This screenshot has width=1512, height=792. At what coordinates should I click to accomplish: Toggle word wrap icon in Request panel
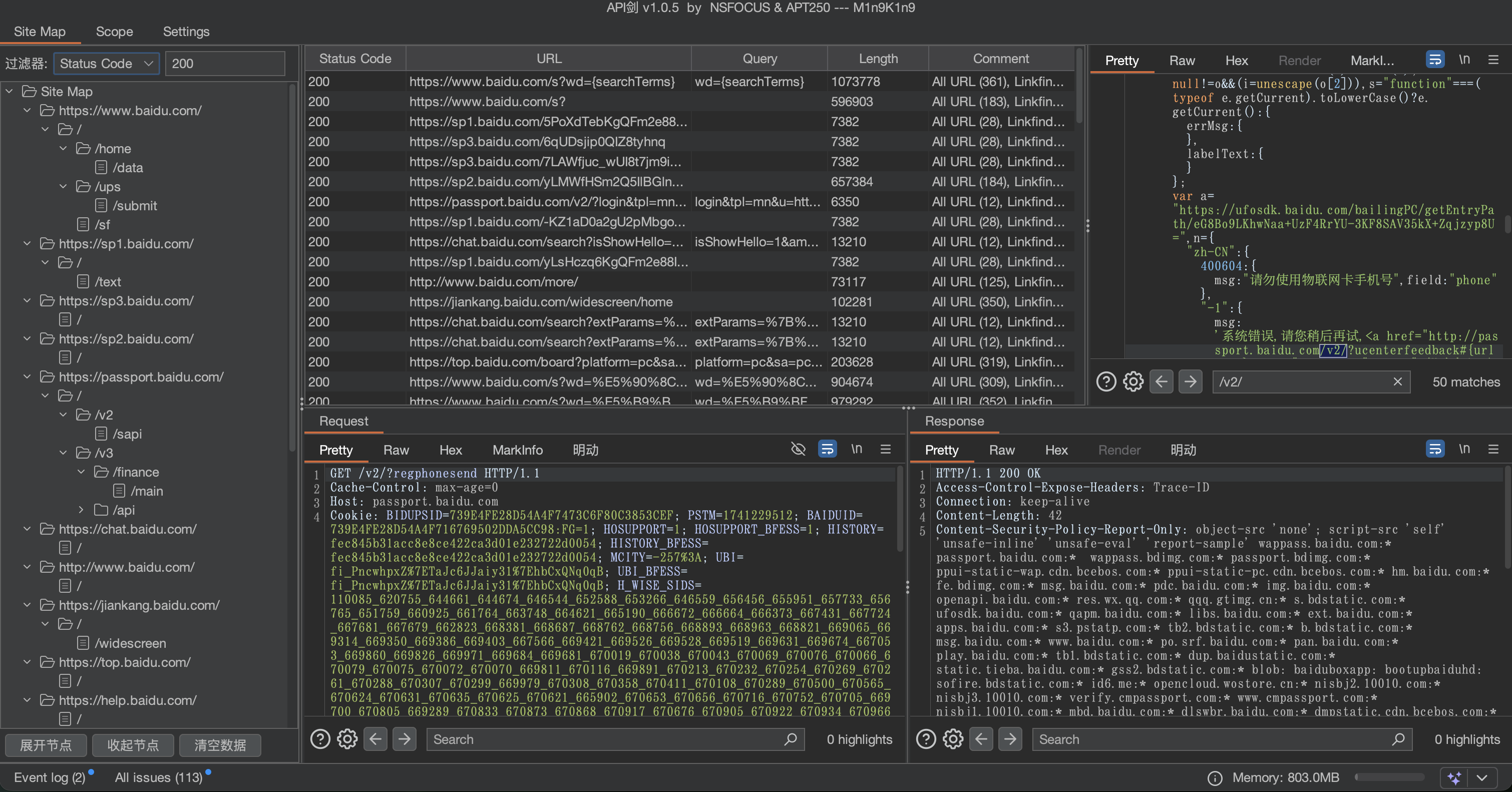[827, 449]
